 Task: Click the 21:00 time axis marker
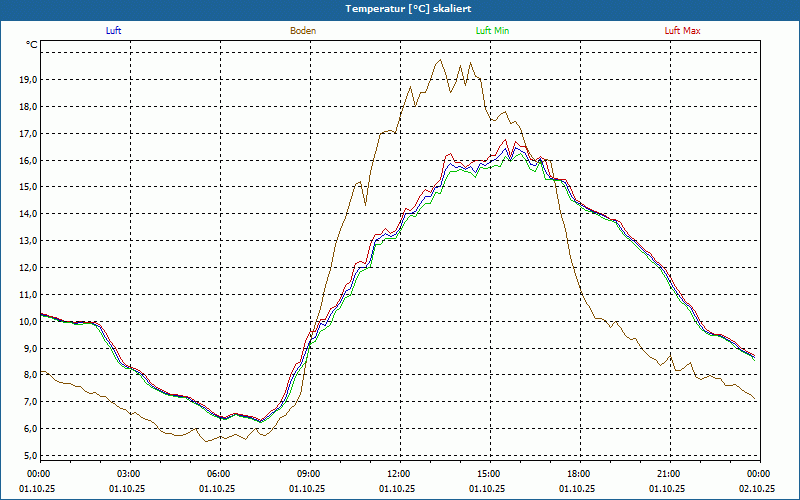coord(669,473)
